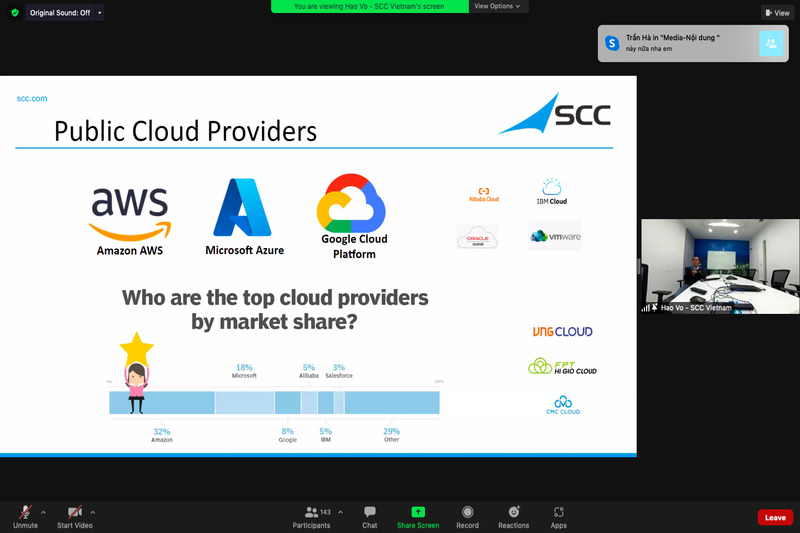The height and width of the screenshot is (533, 800).
Task: Click the scc.com link on slide
Action: [x=32, y=98]
